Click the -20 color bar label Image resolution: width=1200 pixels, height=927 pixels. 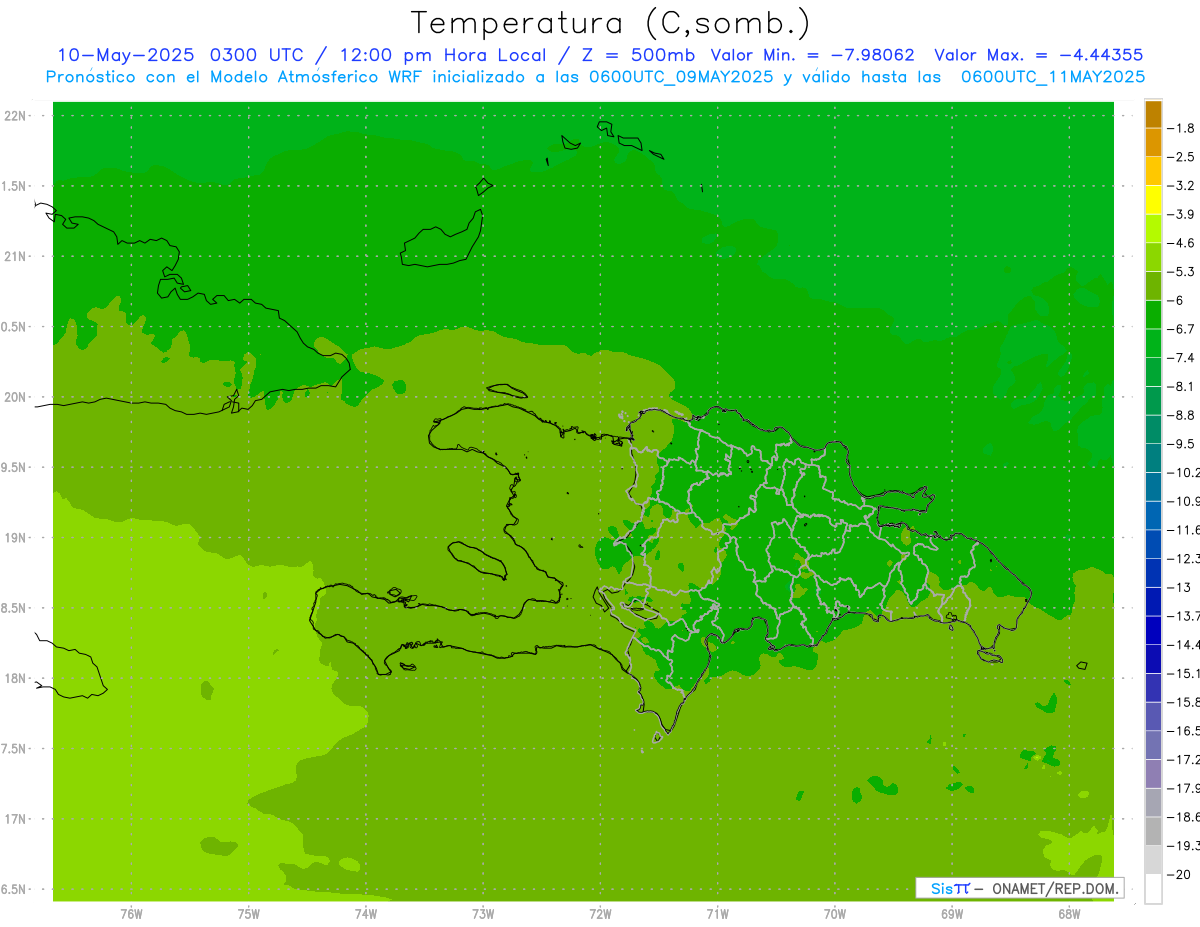(x=1181, y=874)
